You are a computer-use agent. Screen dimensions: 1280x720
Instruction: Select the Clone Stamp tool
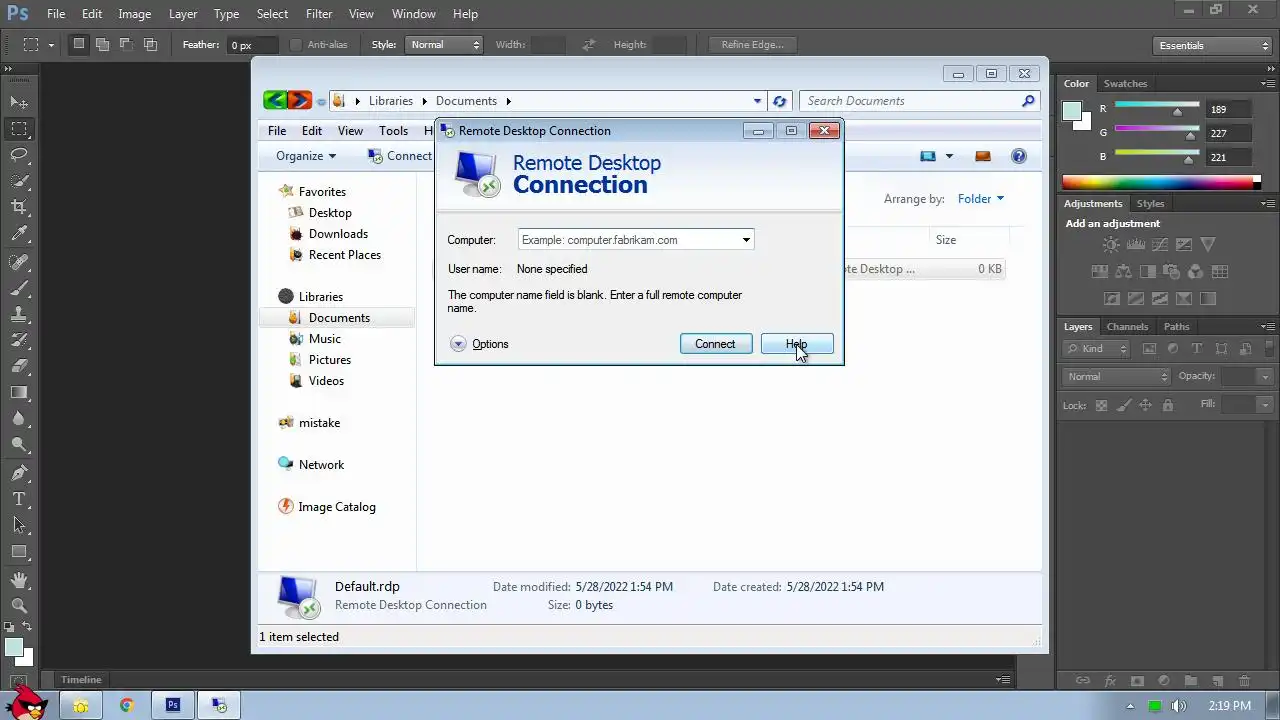tap(19, 314)
